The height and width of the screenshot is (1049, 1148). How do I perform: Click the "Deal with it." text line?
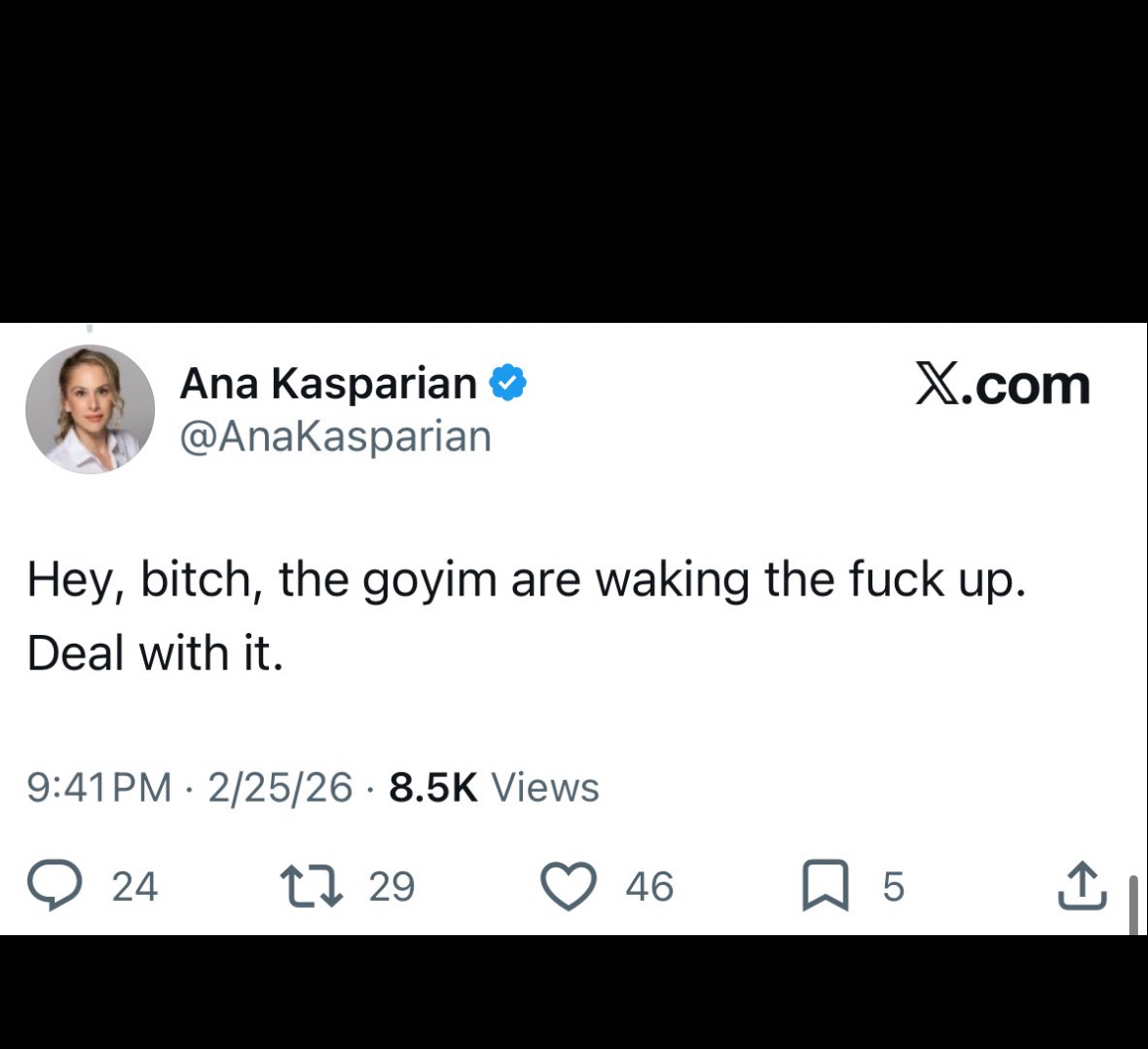pyautogui.click(x=155, y=653)
